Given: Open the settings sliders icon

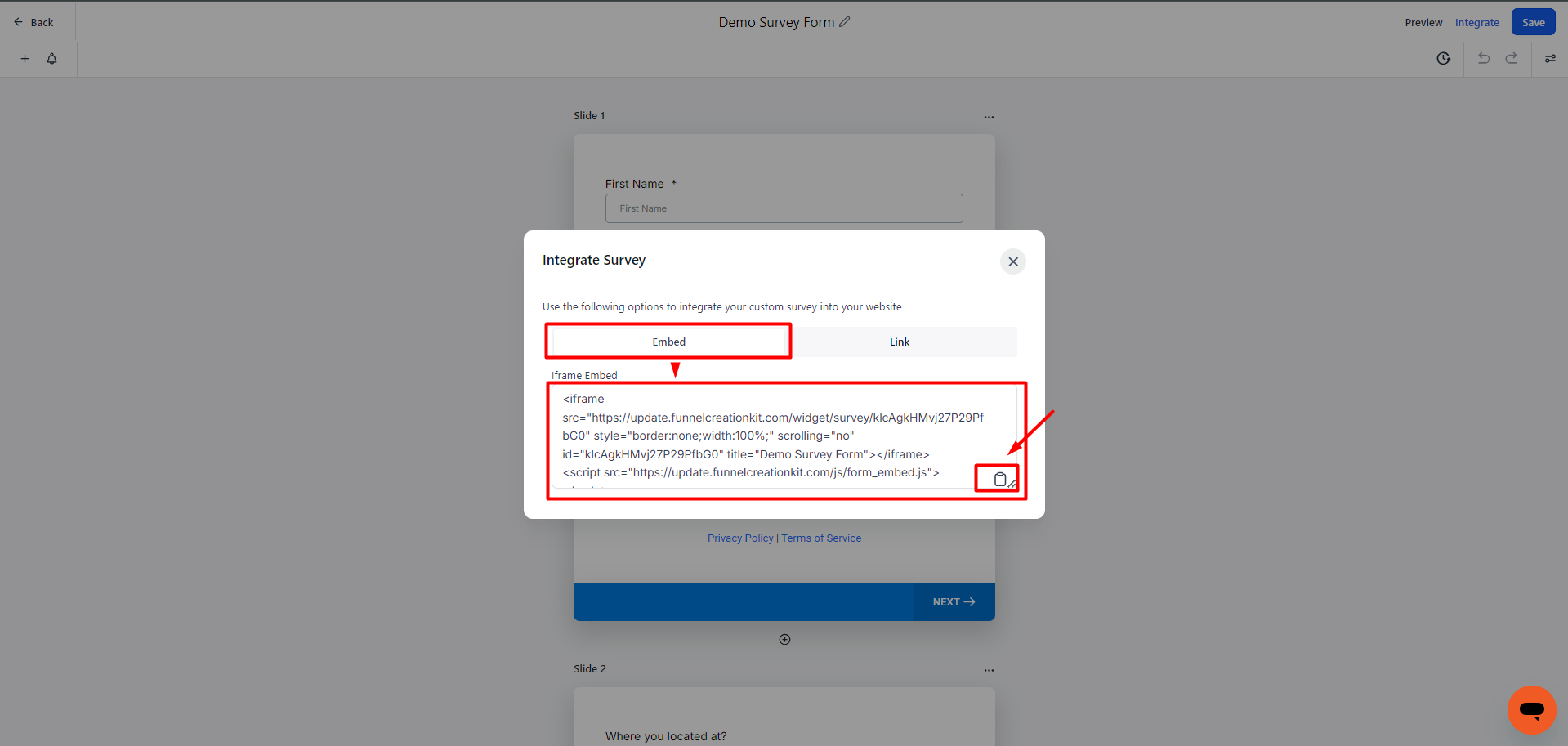Looking at the screenshot, I should click(x=1549, y=59).
